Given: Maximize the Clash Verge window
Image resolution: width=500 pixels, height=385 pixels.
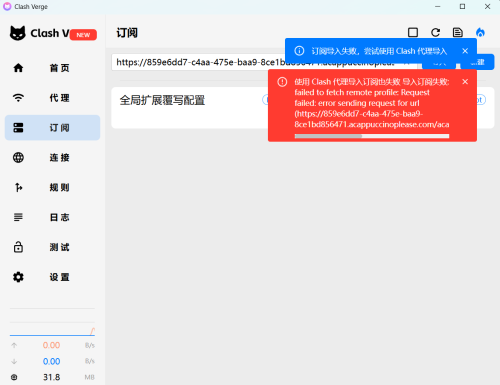Looking at the screenshot, I should [x=462, y=7].
